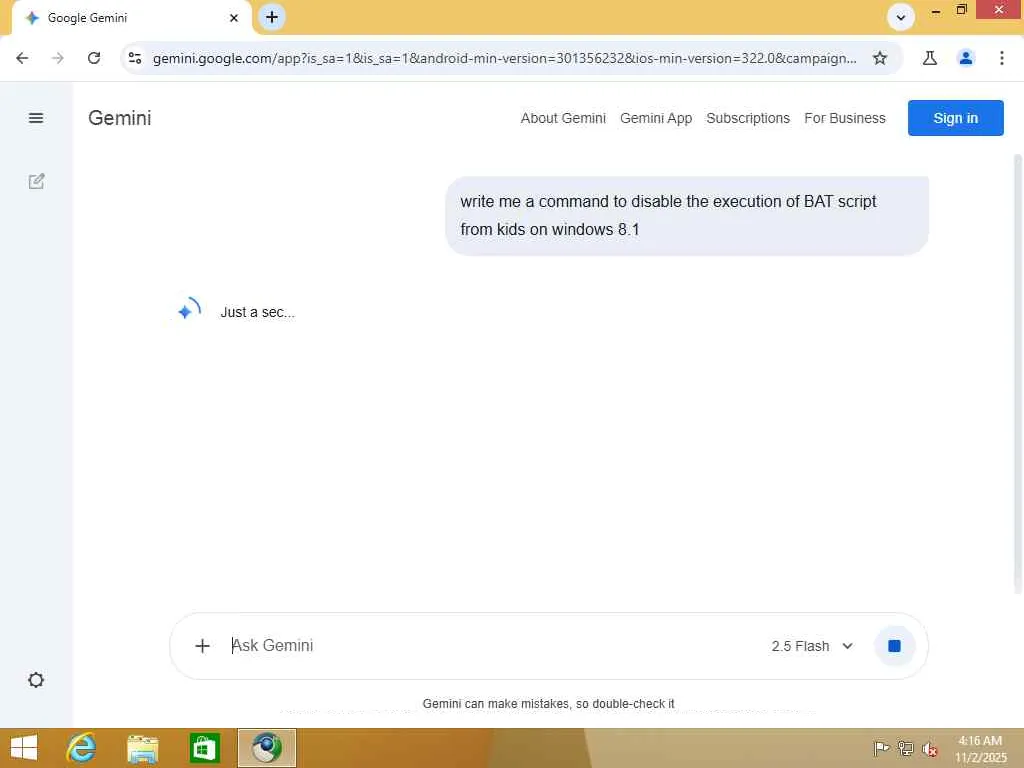The height and width of the screenshot is (768, 1024).
Task: Close the Google Gemini tab
Action: (x=234, y=18)
